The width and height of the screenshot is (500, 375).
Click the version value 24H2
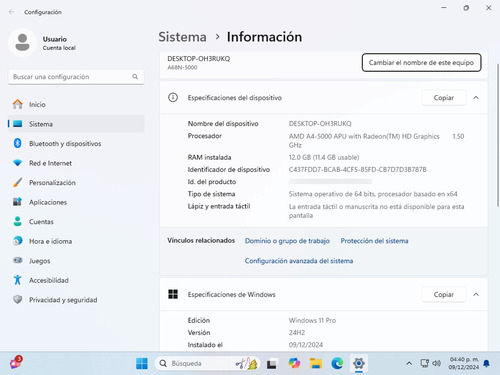297,332
